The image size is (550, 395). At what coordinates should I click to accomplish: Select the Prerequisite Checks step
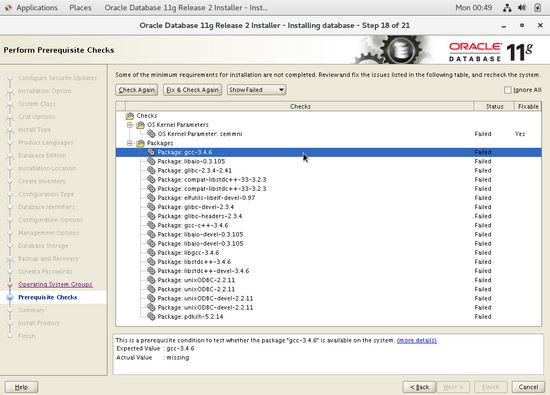pyautogui.click(x=48, y=297)
